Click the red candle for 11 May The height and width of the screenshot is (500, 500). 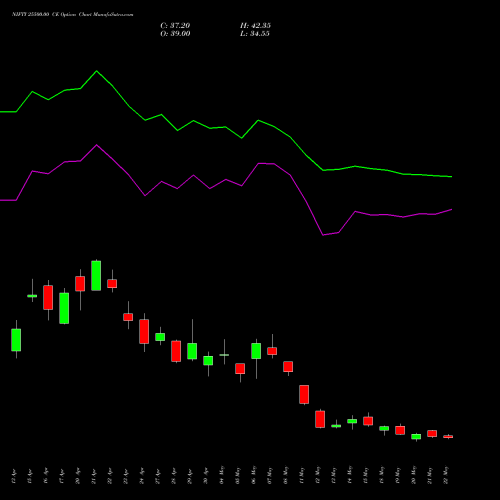[x=304, y=395]
